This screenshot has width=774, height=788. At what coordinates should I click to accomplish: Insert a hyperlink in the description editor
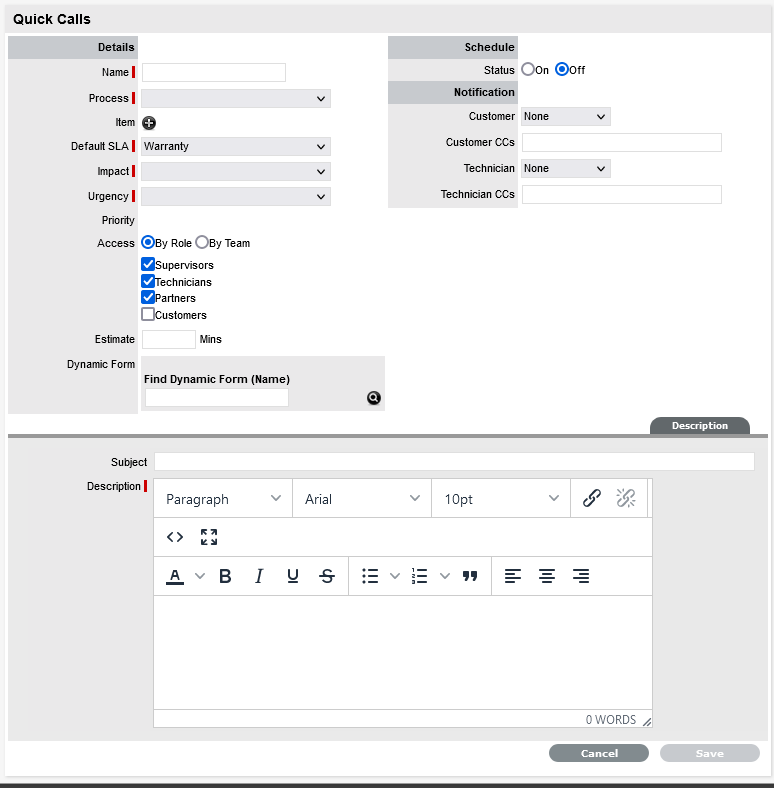[x=592, y=498]
